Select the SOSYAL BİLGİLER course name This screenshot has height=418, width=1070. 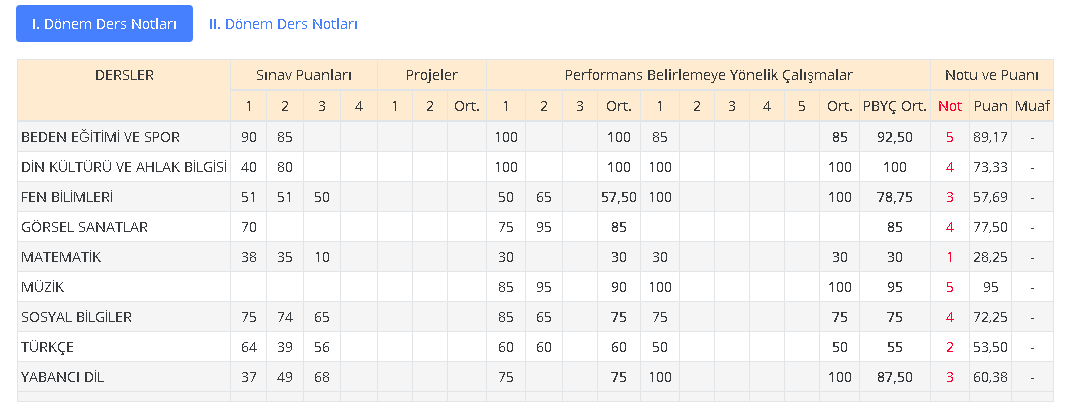coord(77,317)
